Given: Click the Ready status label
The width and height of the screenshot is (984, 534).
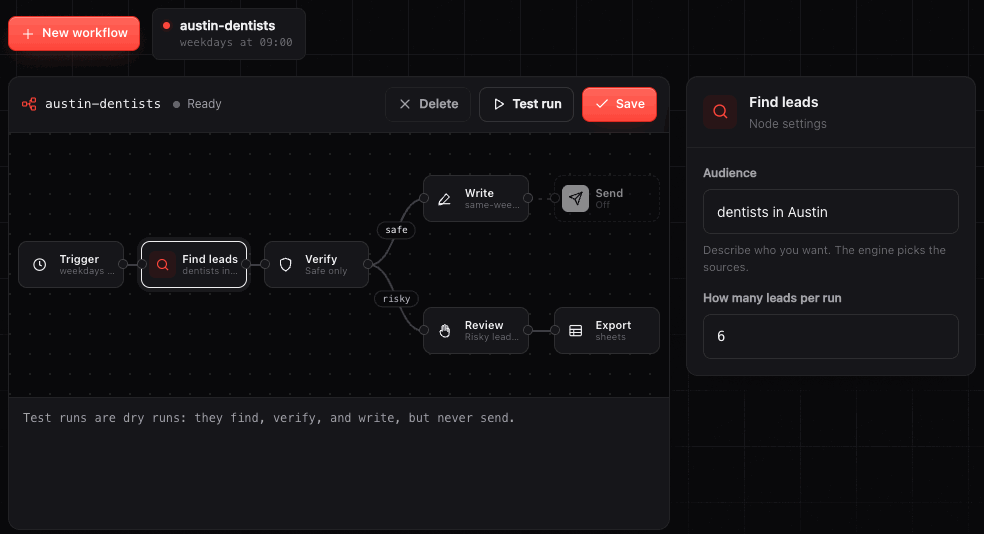Looking at the screenshot, I should [x=204, y=104].
